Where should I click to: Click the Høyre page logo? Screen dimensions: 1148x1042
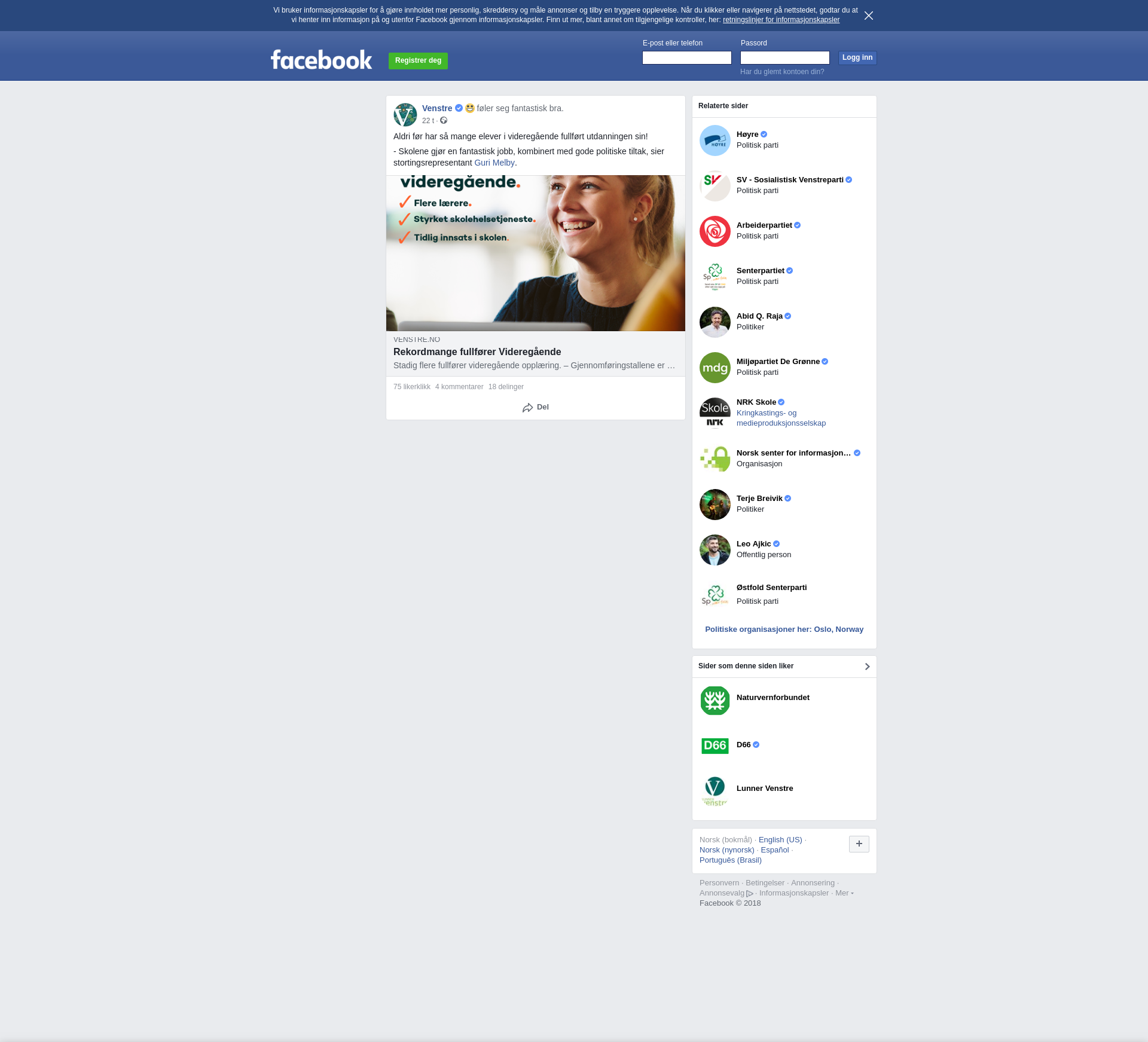pos(715,140)
